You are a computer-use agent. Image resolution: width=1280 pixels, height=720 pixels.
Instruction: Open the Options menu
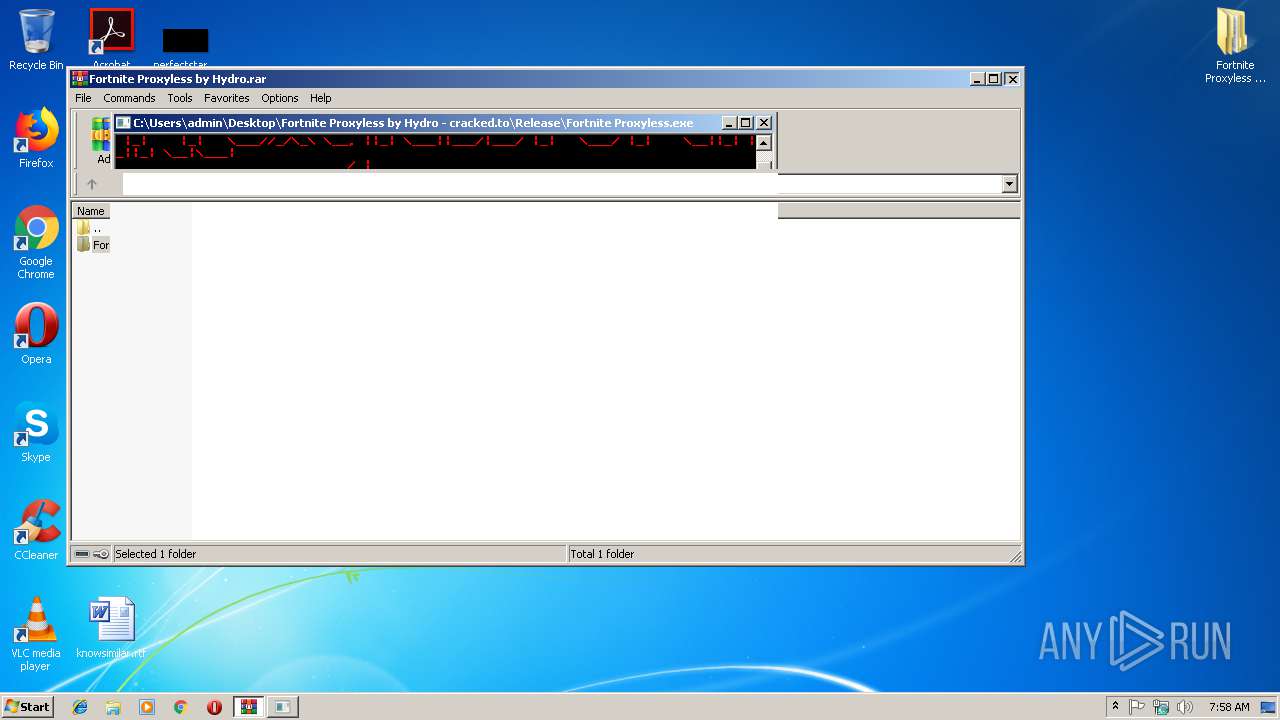pos(280,98)
